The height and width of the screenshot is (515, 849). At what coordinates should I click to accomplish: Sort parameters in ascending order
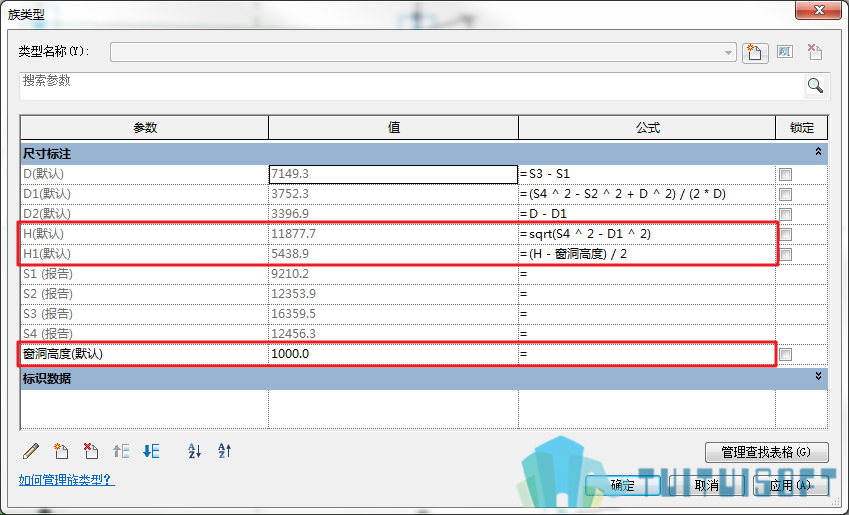pyautogui.click(x=194, y=451)
